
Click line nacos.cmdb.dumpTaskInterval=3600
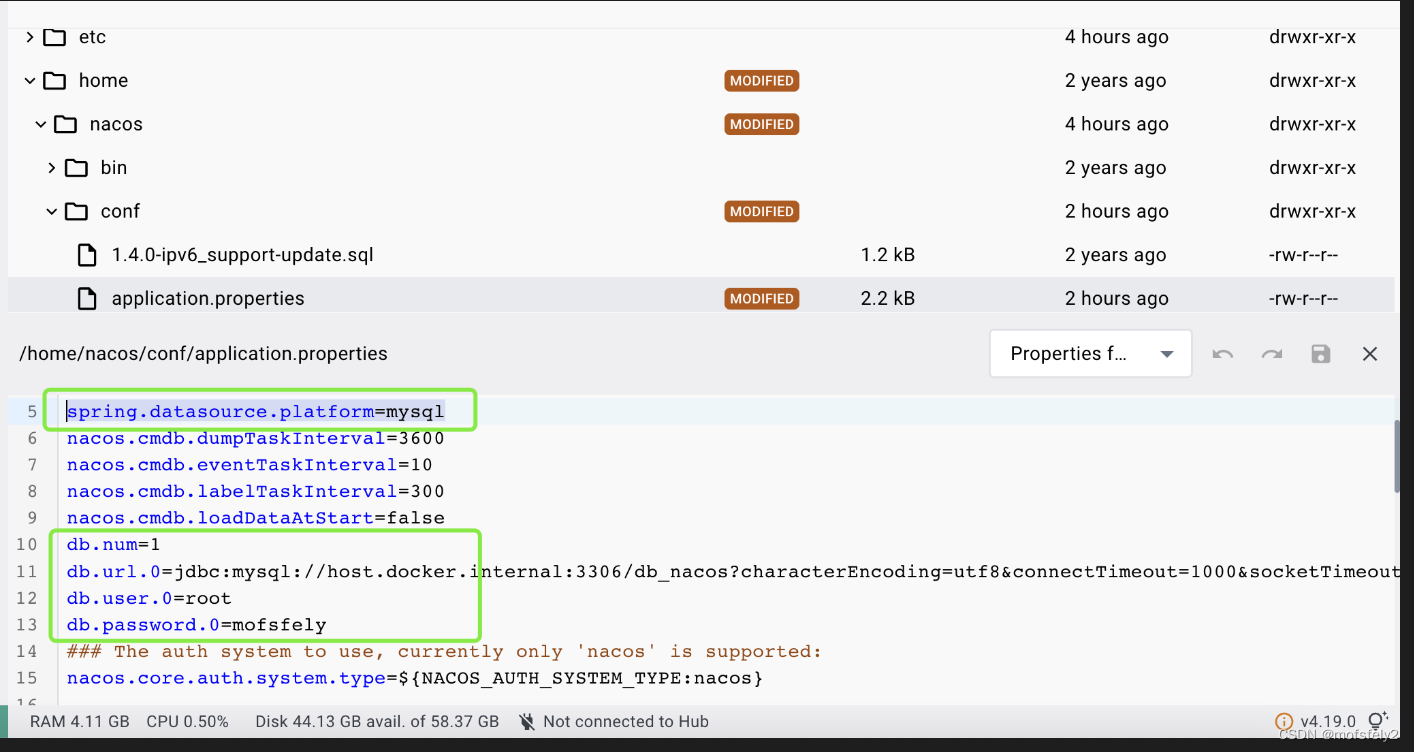255,438
